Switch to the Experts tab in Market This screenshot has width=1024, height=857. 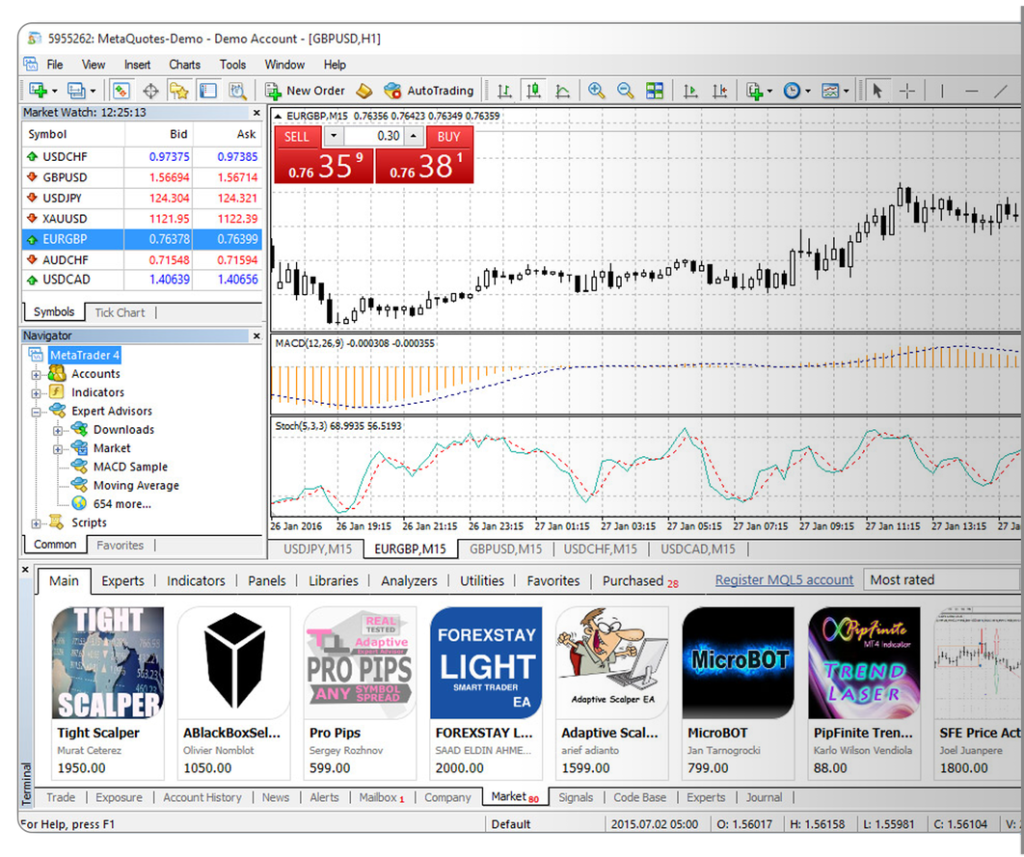coord(123,581)
